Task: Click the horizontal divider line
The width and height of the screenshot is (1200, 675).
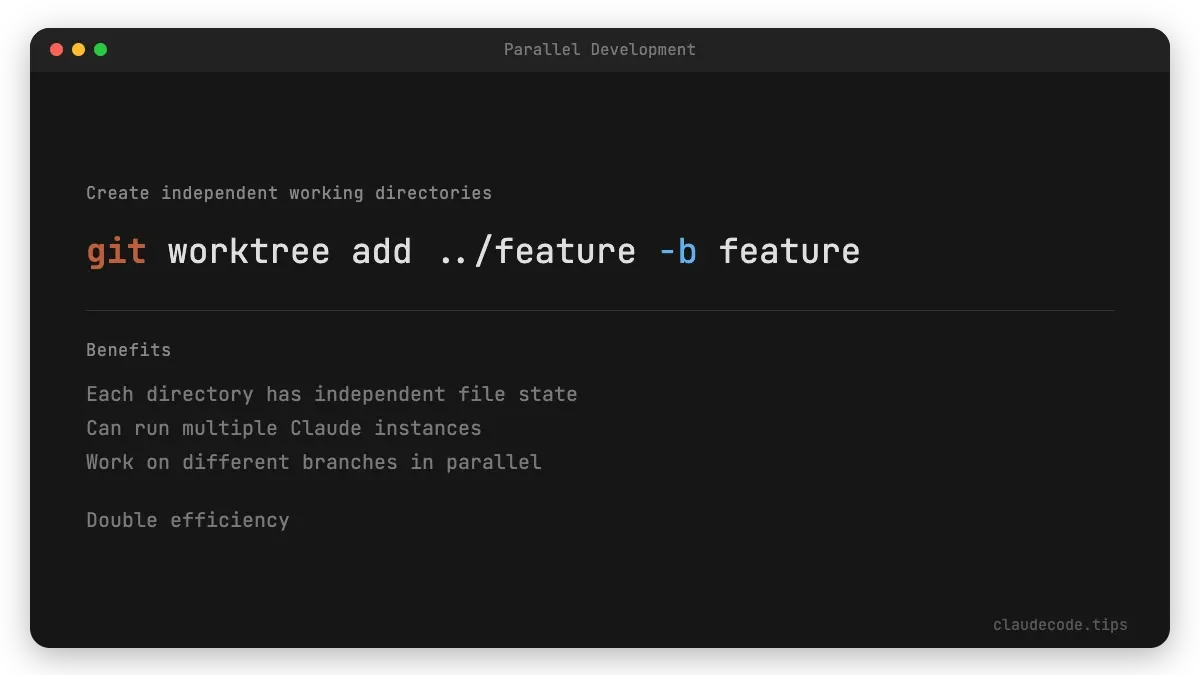Action: click(600, 308)
